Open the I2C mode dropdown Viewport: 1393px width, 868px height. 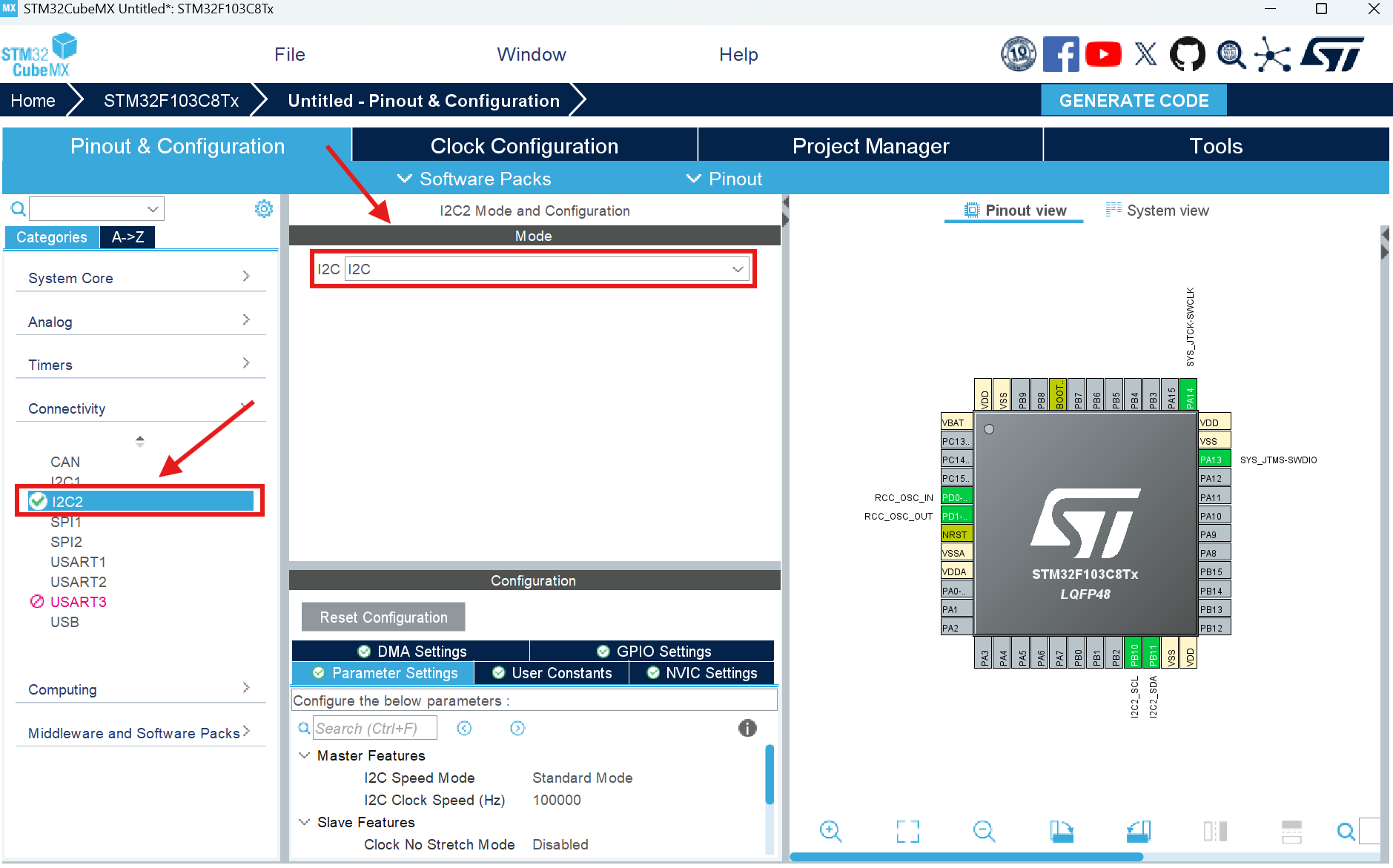[x=547, y=269]
